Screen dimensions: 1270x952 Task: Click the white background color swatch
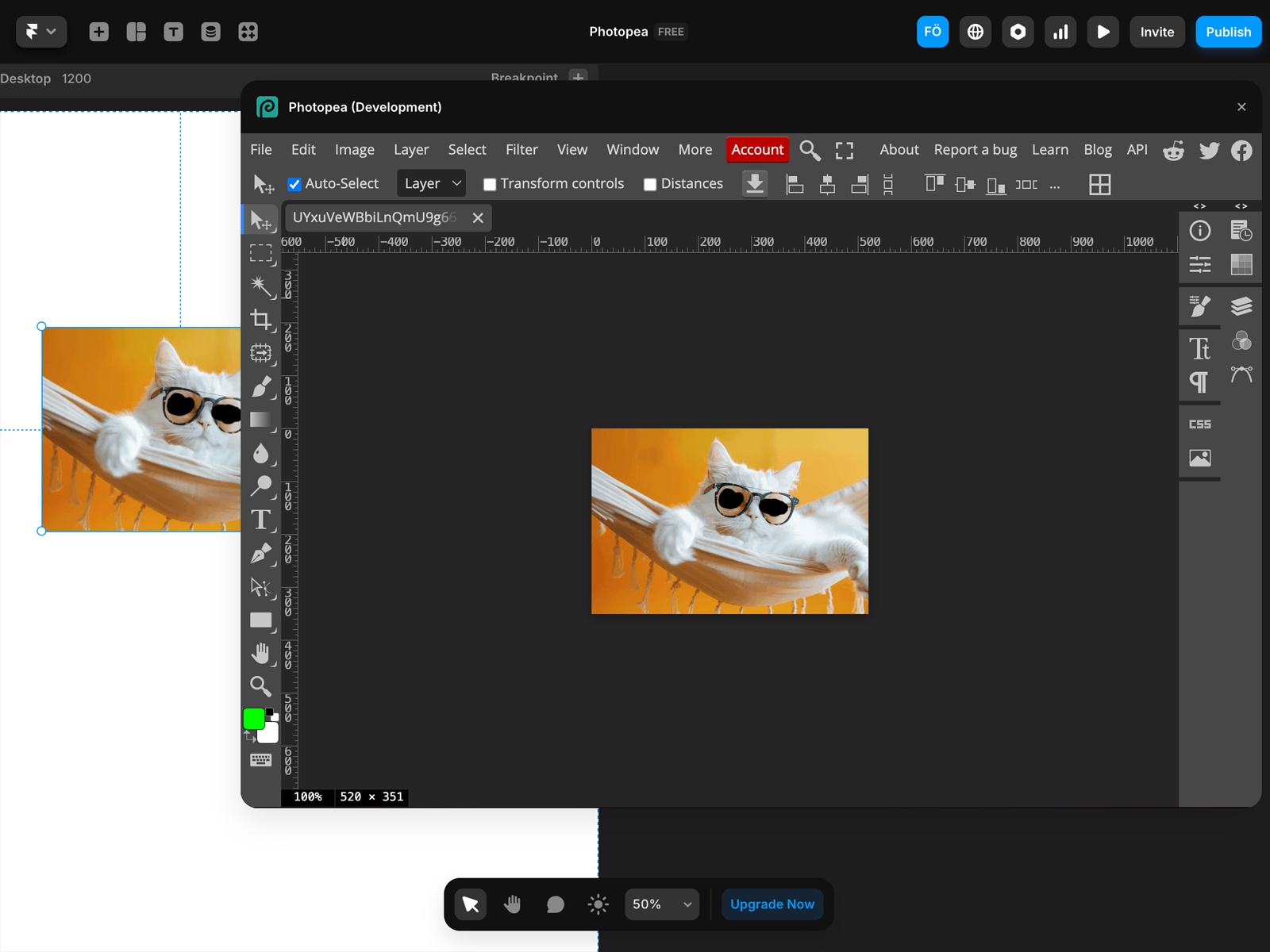[270, 734]
